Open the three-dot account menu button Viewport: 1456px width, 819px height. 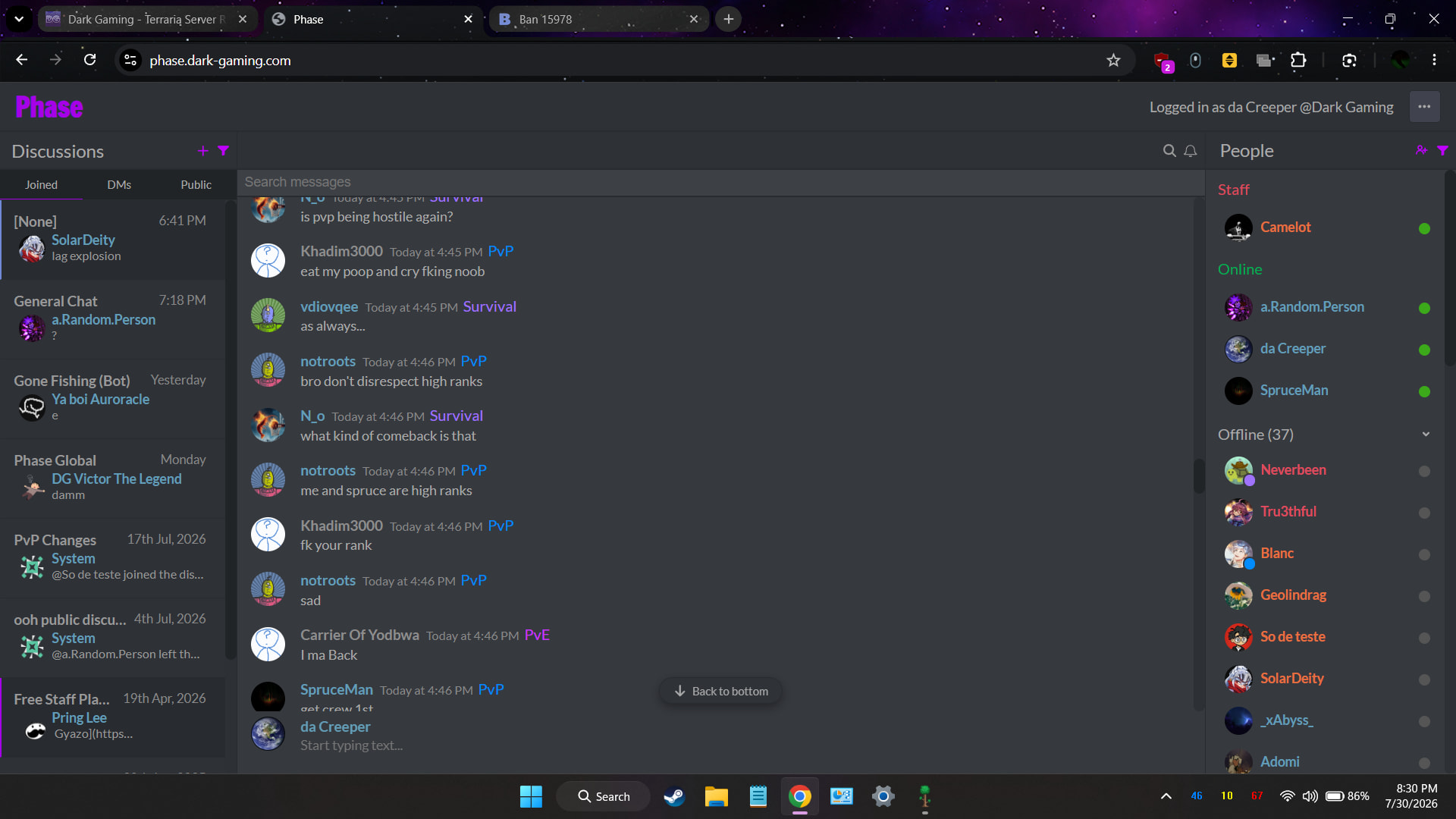1424,107
